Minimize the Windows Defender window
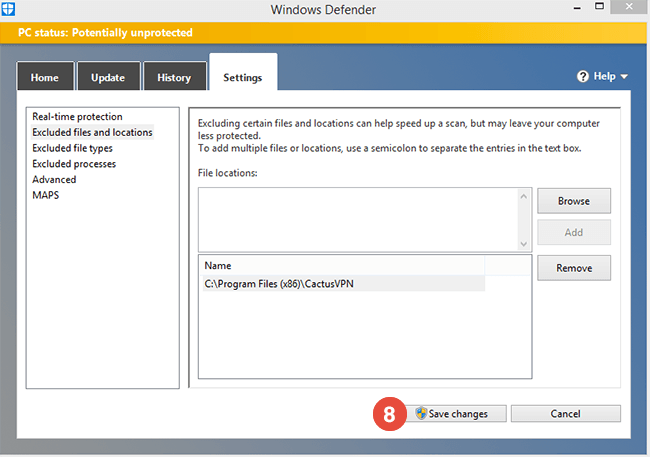Viewport: 650px width, 457px height. point(577,7)
